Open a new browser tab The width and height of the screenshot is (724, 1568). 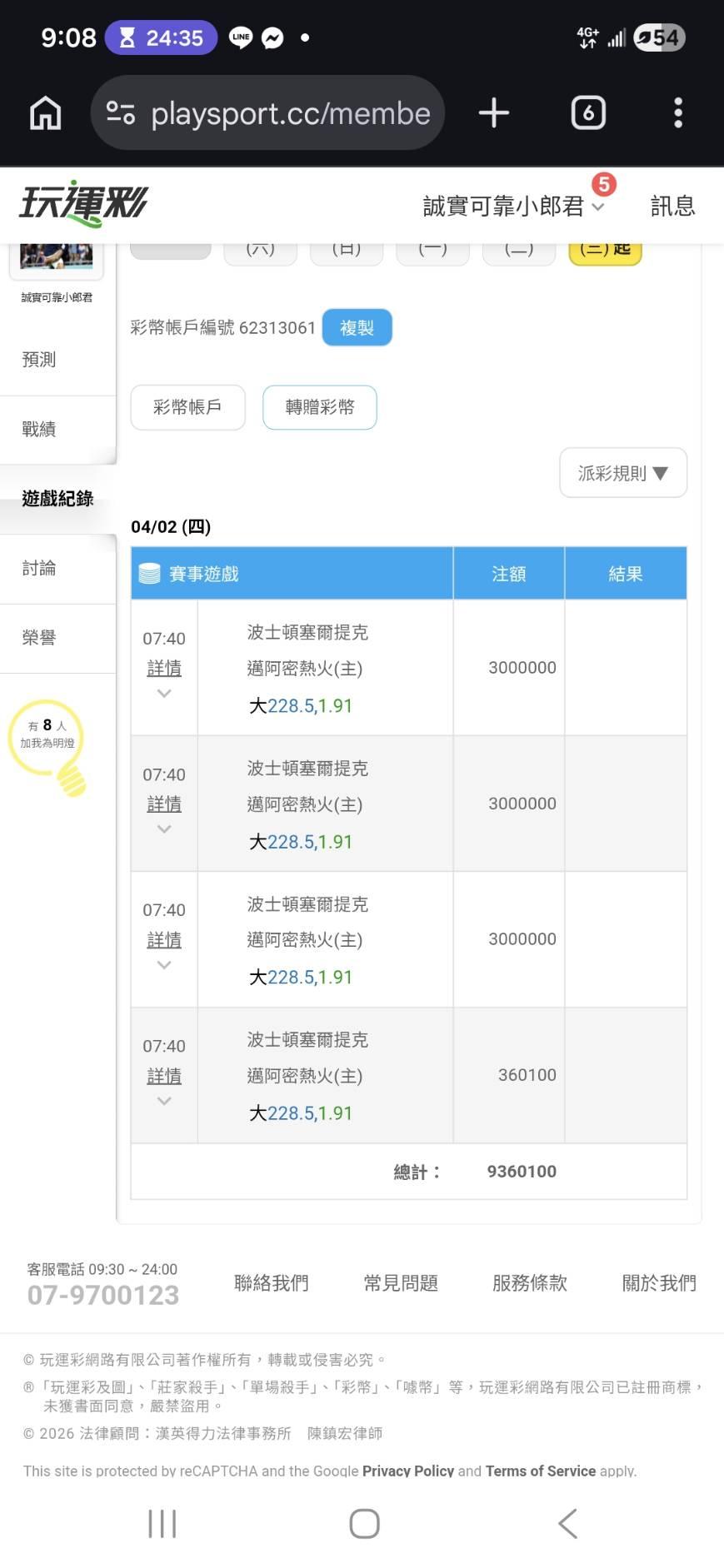494,113
